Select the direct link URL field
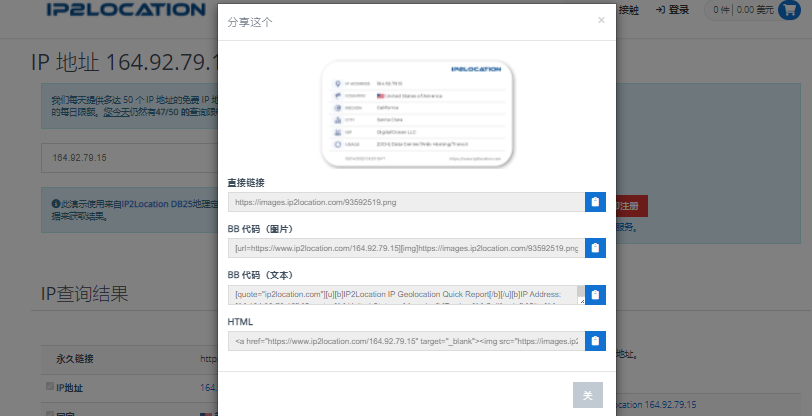Viewport: 812px width, 416px height. point(407,202)
